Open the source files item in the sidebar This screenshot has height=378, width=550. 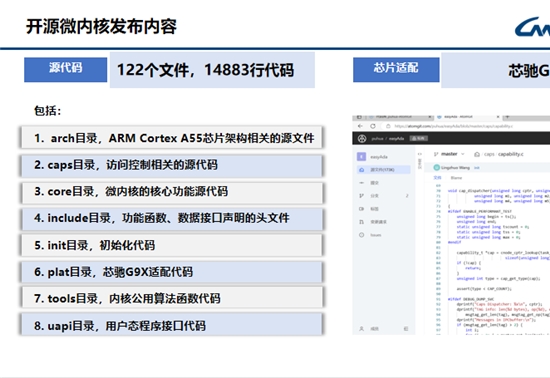pyautogui.click(x=384, y=170)
